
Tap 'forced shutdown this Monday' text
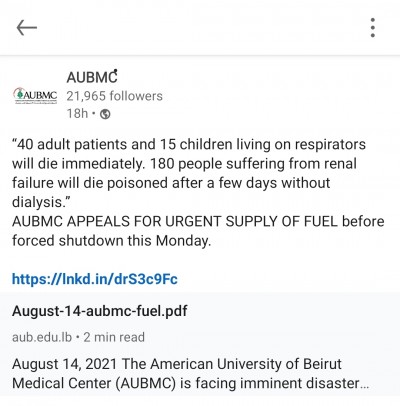point(112,241)
